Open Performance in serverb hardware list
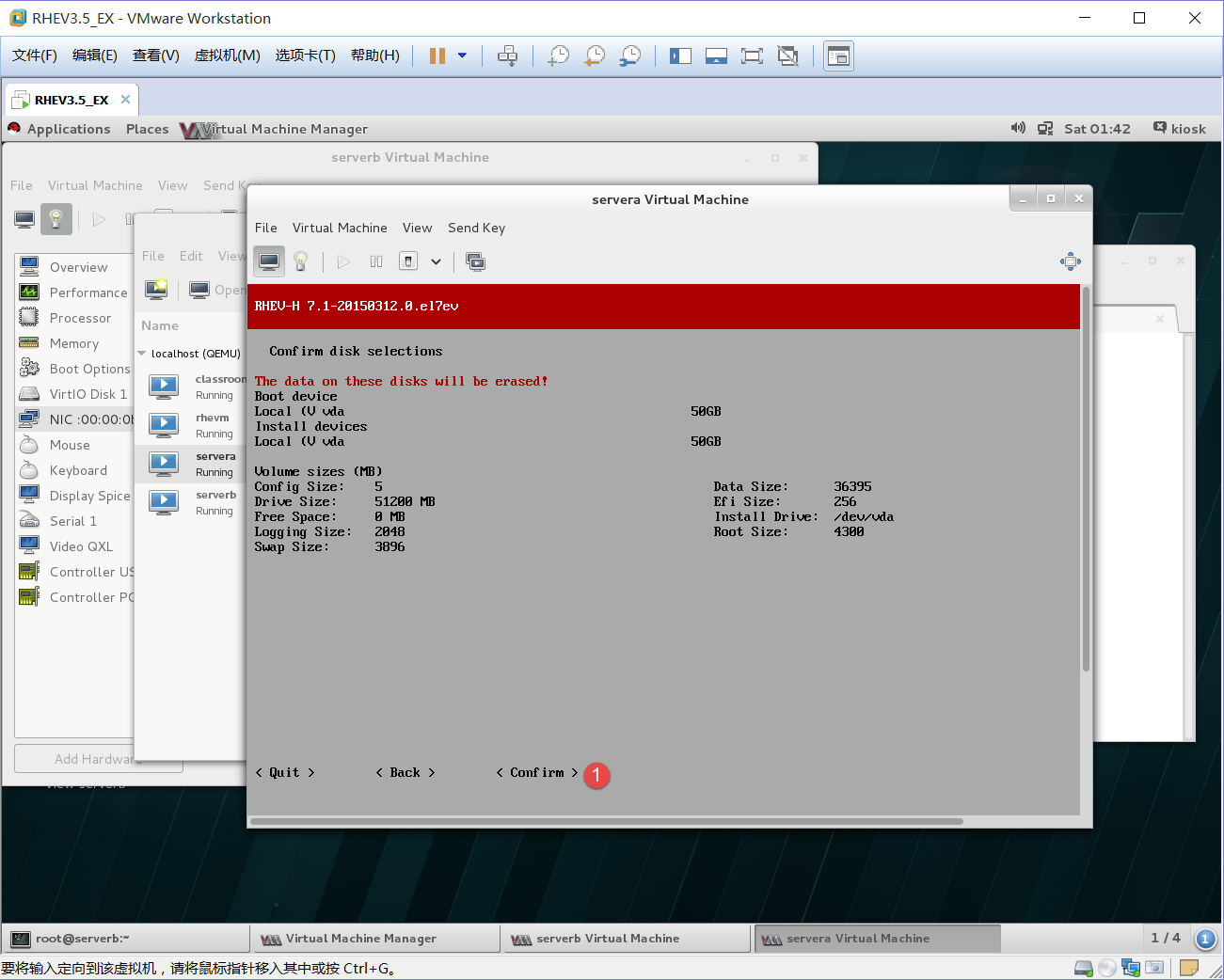The image size is (1224, 980). click(75, 292)
